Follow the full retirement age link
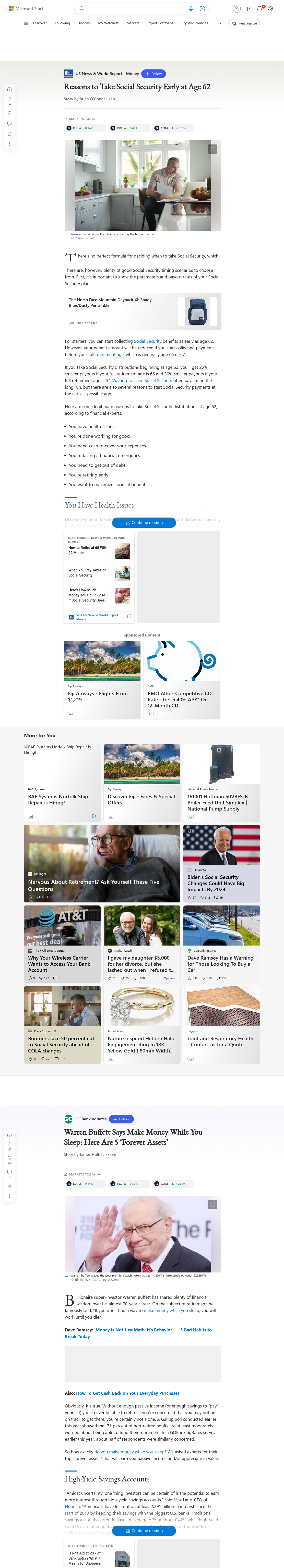284x1568 pixels. click(106, 355)
